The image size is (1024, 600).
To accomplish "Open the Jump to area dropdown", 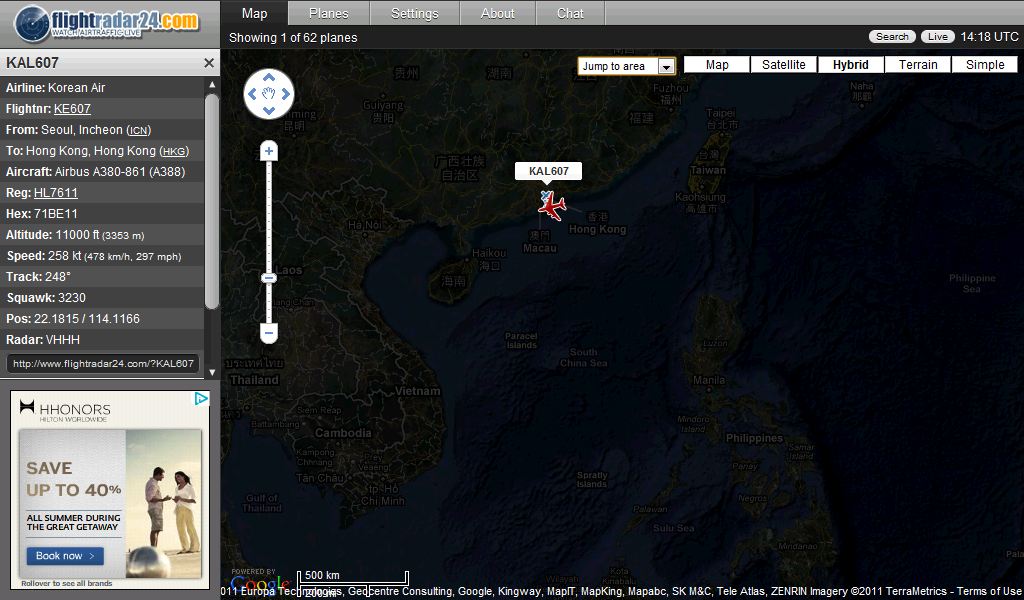I will tap(626, 66).
